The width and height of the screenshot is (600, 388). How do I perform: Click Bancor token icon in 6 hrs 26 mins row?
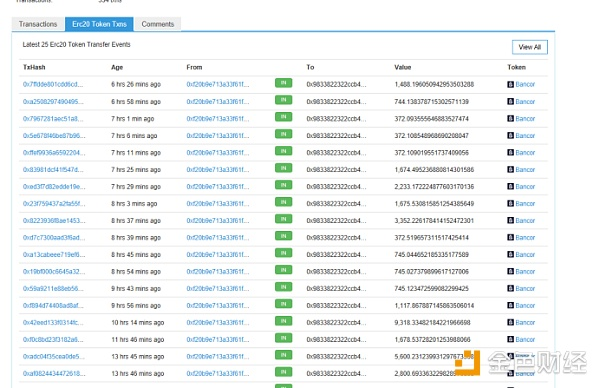tap(510, 84)
